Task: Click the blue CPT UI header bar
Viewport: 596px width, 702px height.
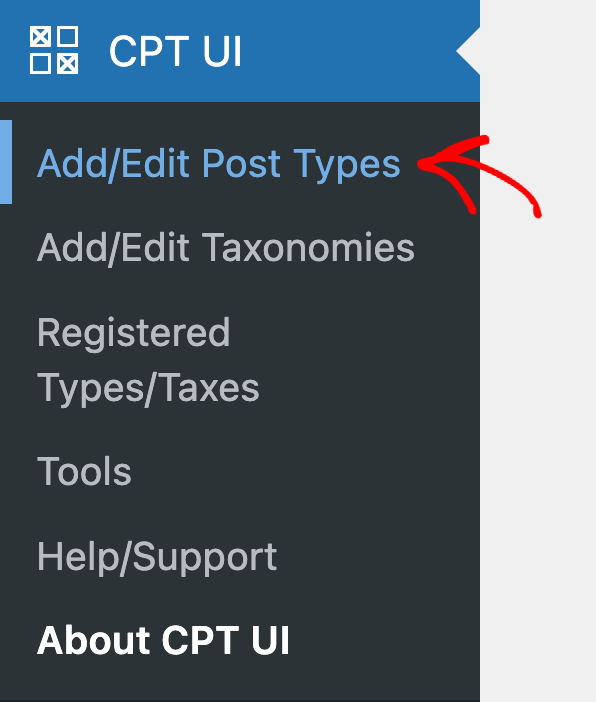Action: tap(240, 51)
